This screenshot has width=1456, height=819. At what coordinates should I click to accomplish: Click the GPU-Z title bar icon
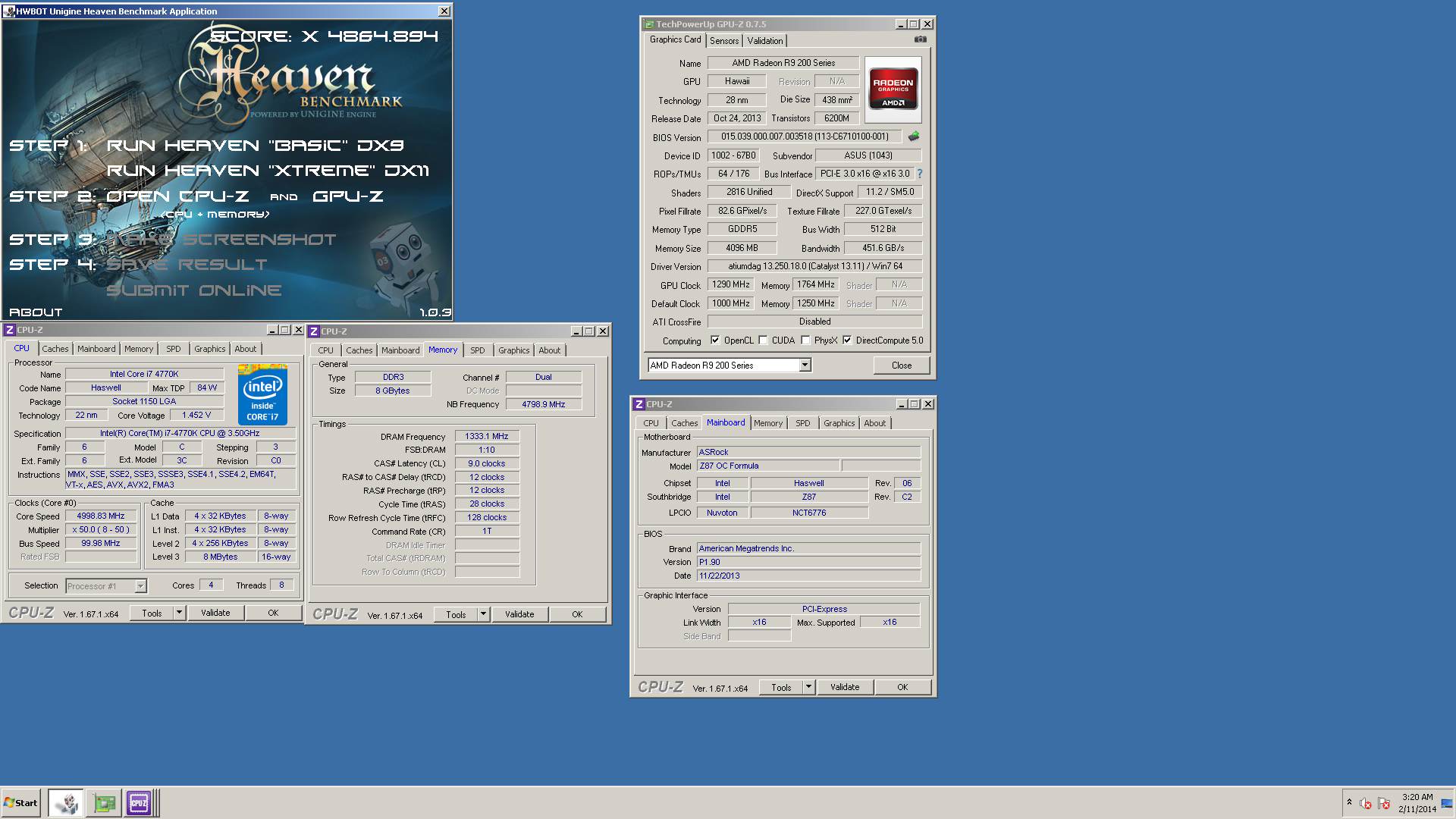tap(649, 24)
